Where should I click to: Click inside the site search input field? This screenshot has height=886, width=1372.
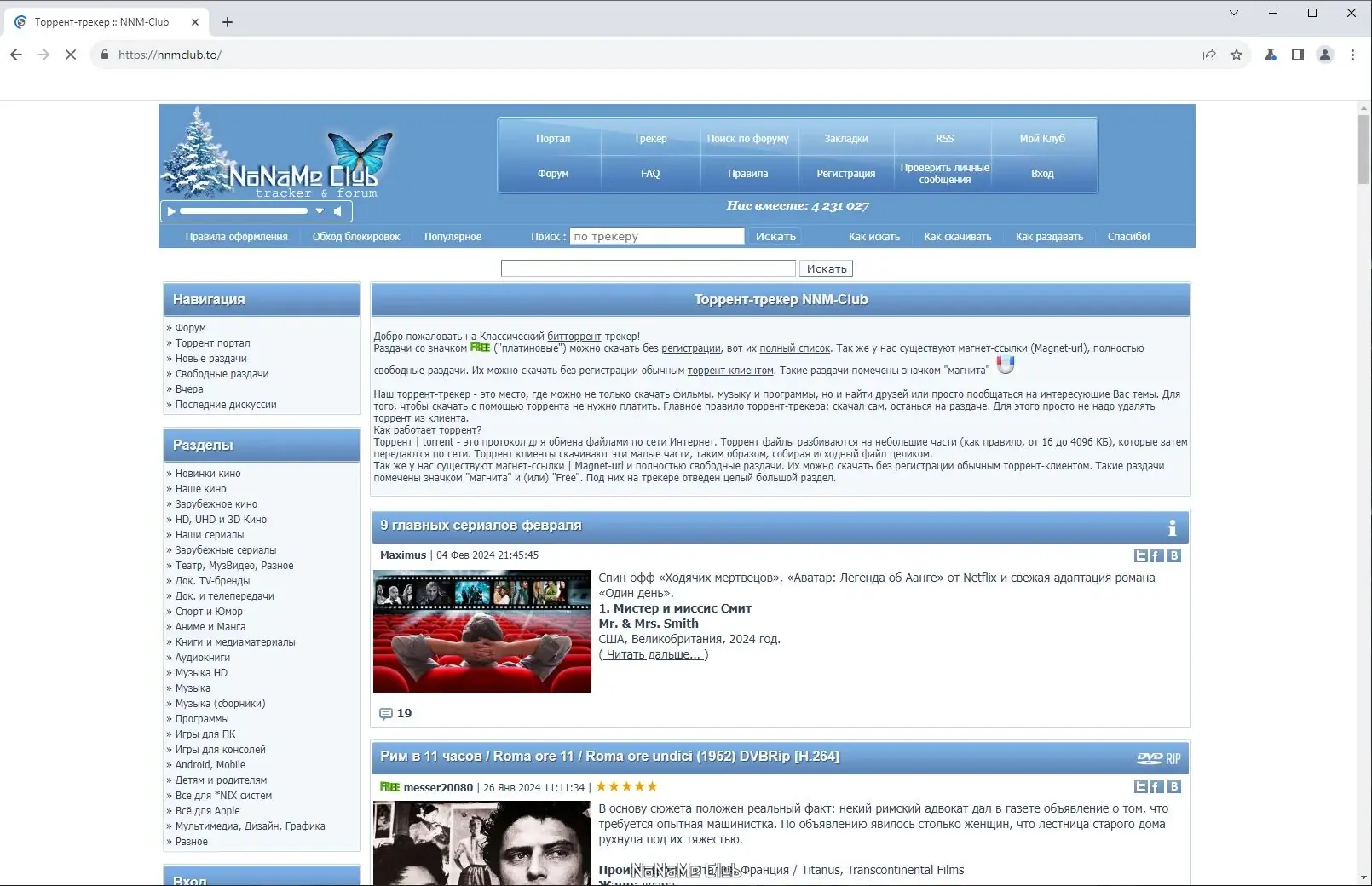(648, 268)
